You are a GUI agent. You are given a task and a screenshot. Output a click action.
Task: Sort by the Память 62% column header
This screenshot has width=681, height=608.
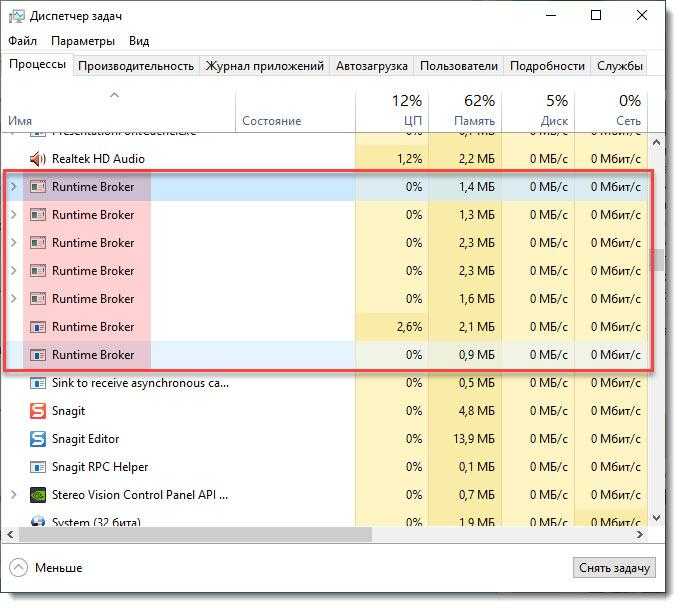pyautogui.click(x=465, y=110)
